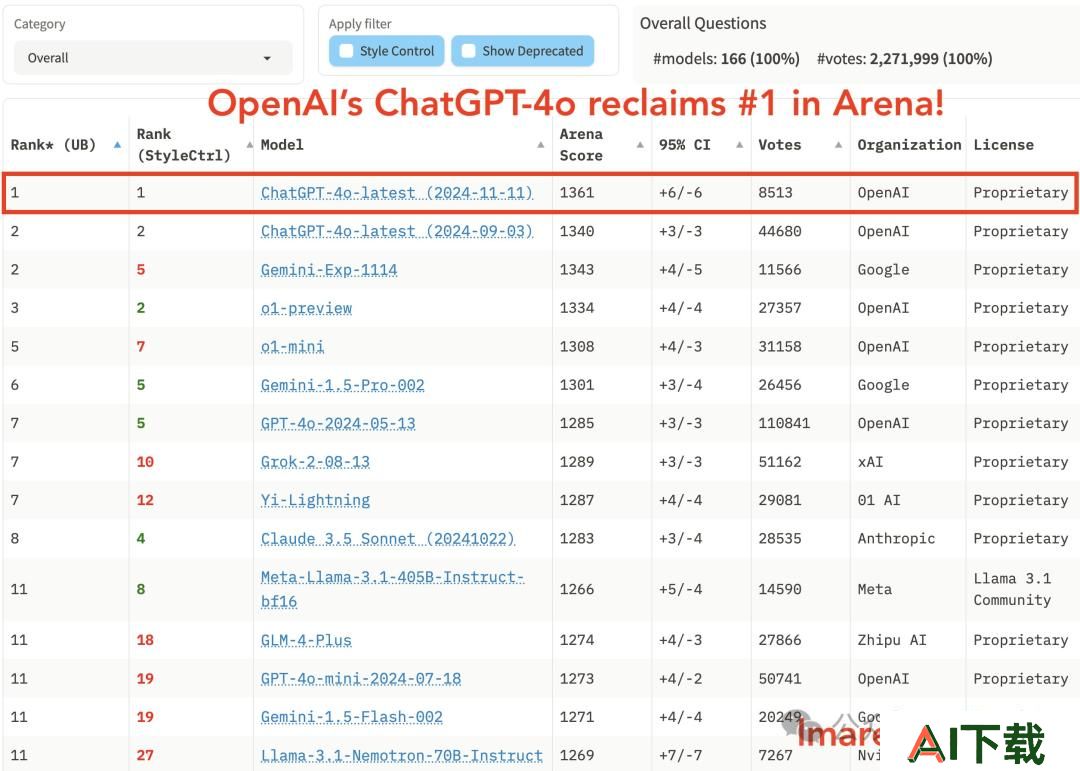Click the Organization column header

pos(909,145)
